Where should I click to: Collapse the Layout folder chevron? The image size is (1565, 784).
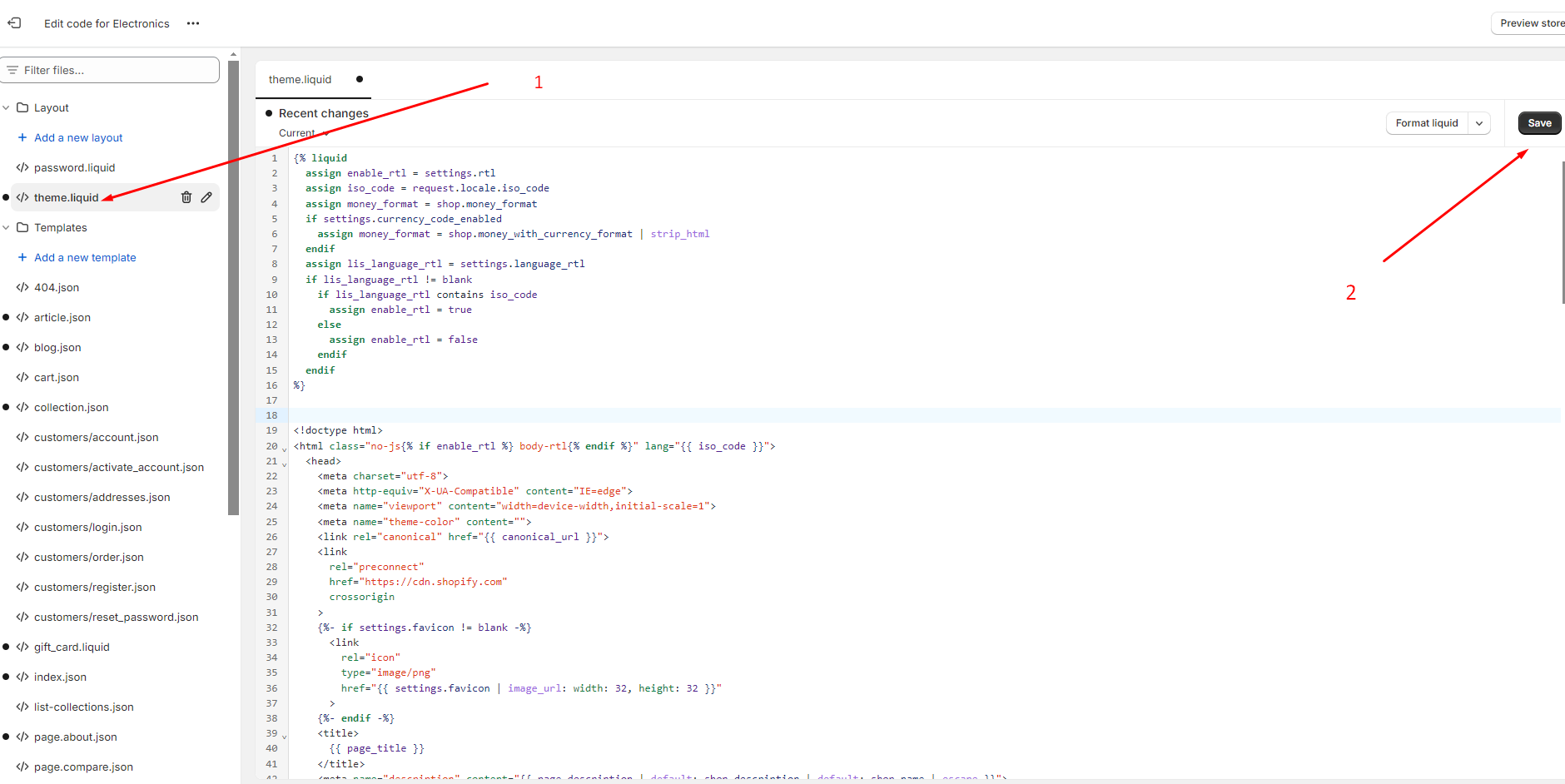pyautogui.click(x=7, y=107)
